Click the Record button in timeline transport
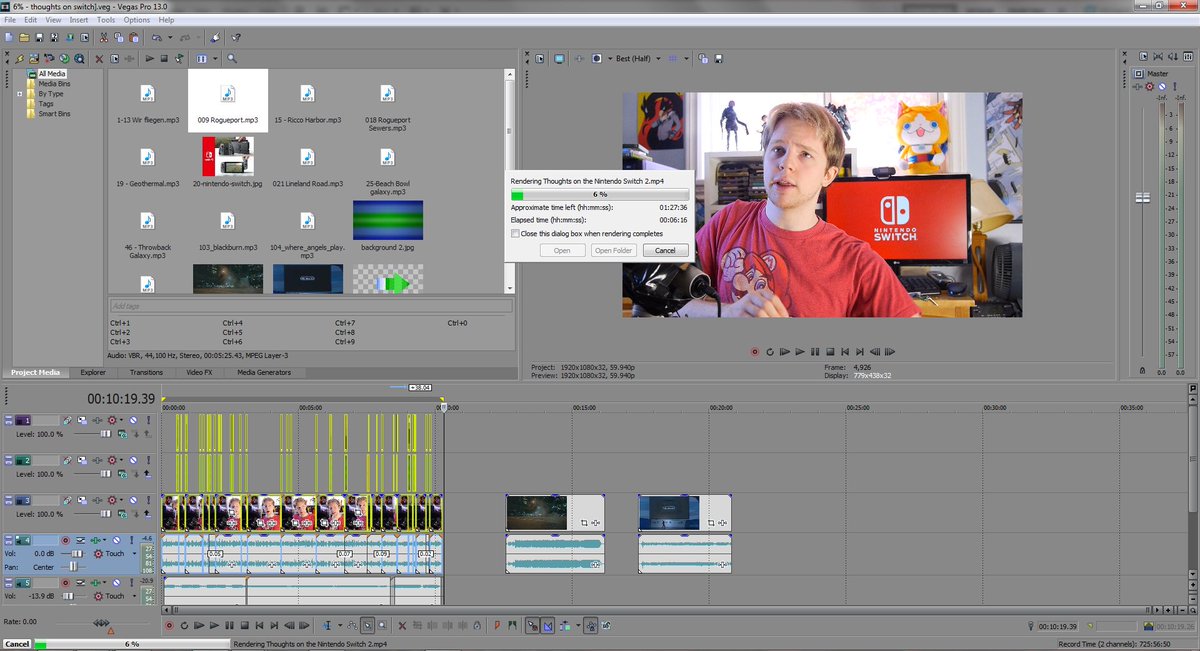The image size is (1200, 651). tap(169, 626)
